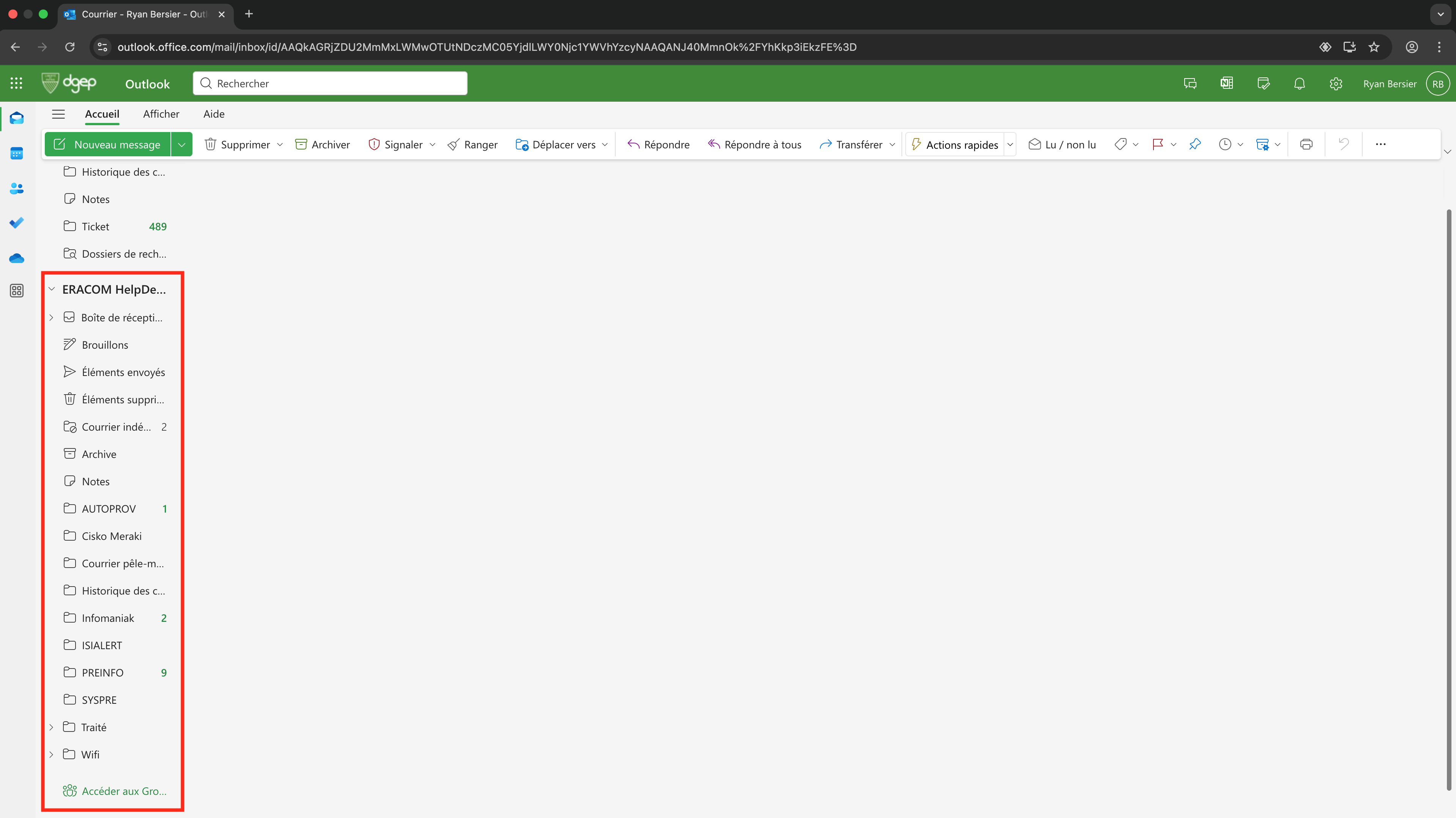The width and height of the screenshot is (1456, 818).
Task: Open the app launcher grid icon
Action: (x=16, y=83)
